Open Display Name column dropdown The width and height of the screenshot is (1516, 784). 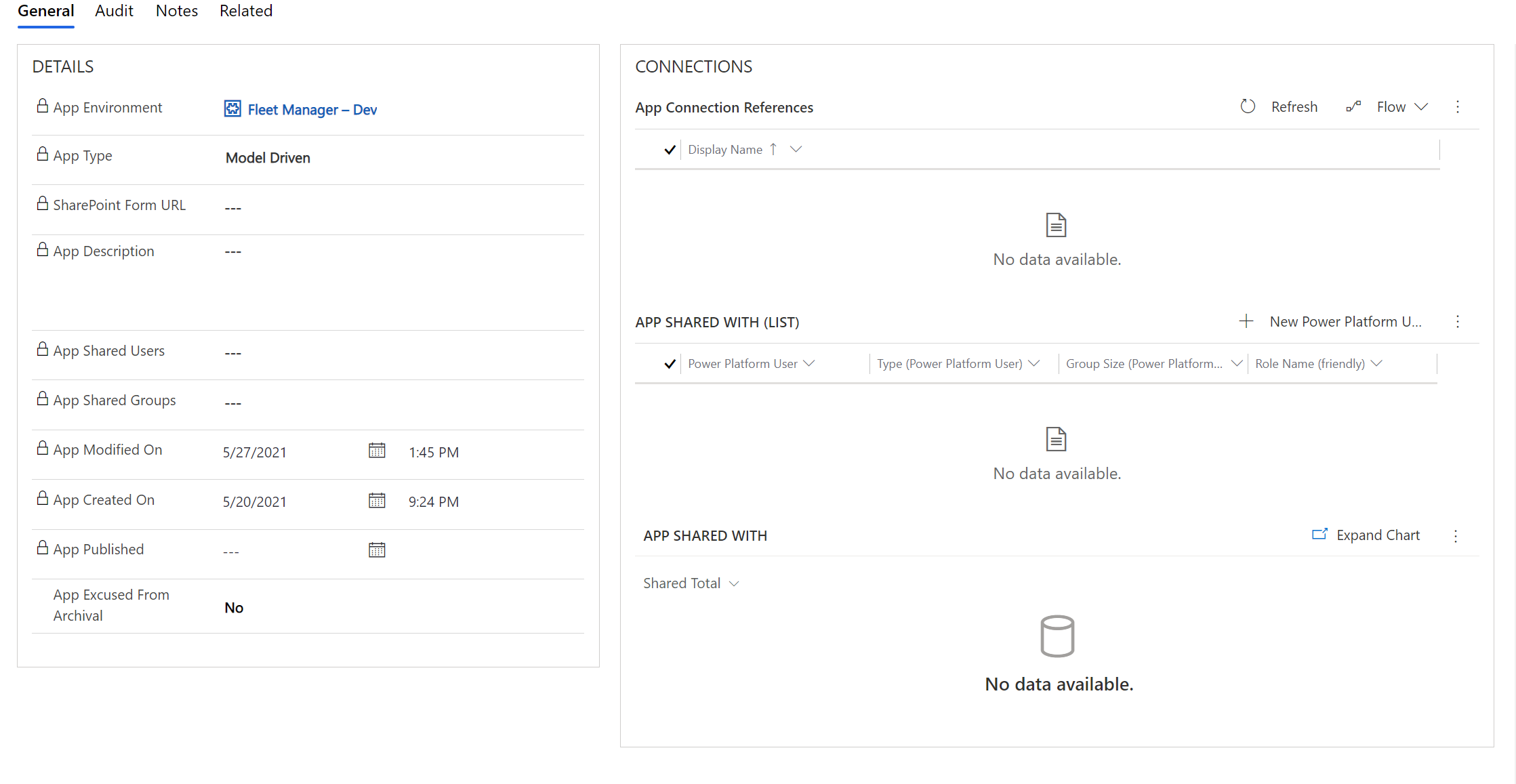point(796,149)
